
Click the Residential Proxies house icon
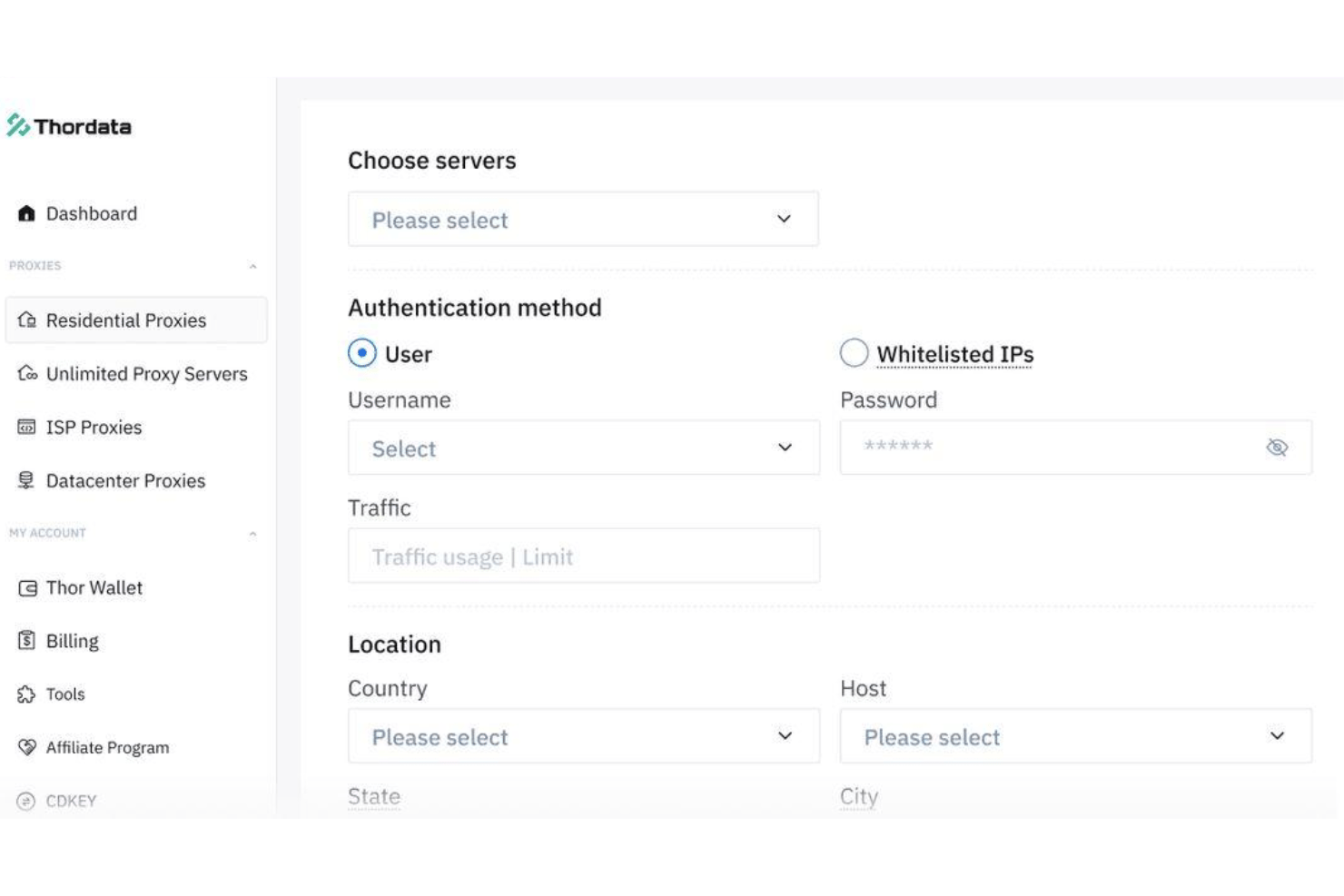tap(26, 320)
